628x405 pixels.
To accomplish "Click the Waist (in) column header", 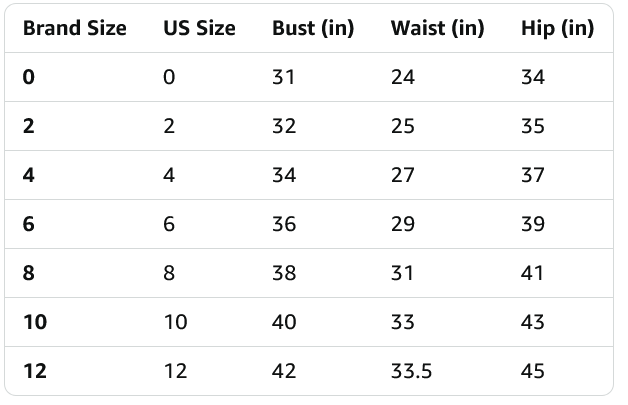I will click(x=437, y=28).
